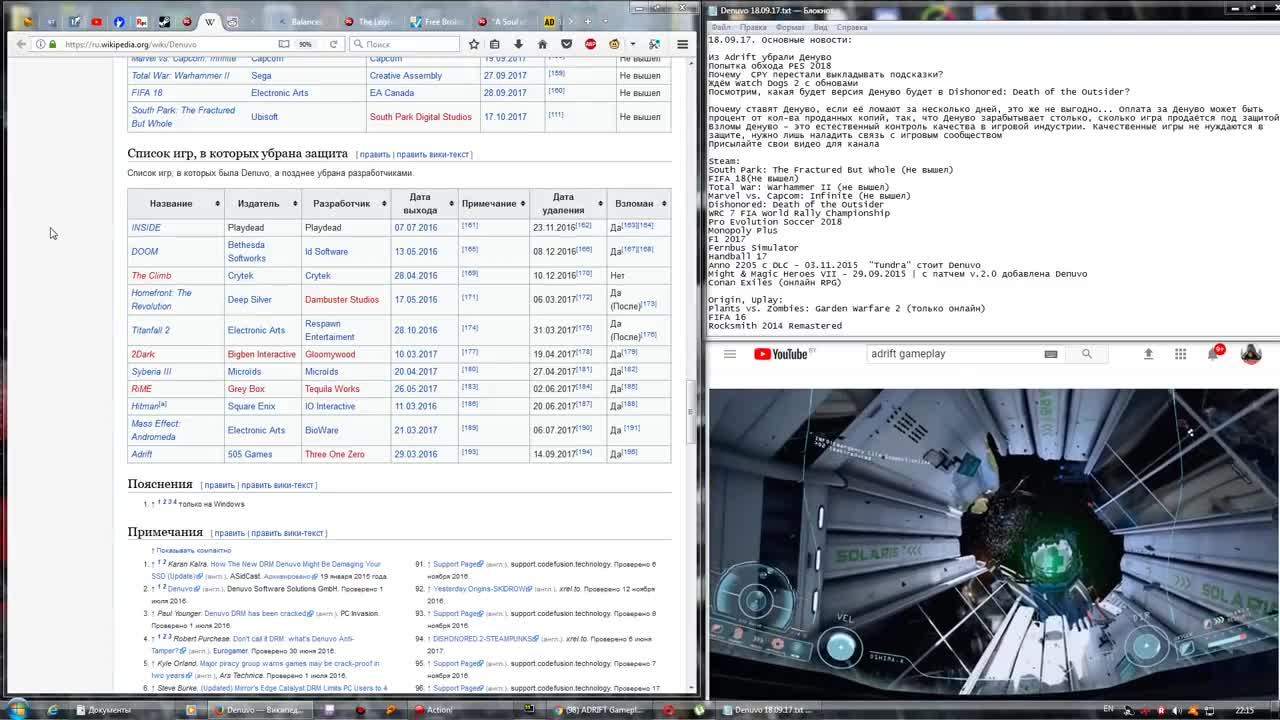The height and width of the screenshot is (720, 1280).
Task: Open the Mass Effect: Andromeda link
Action: pos(156,430)
